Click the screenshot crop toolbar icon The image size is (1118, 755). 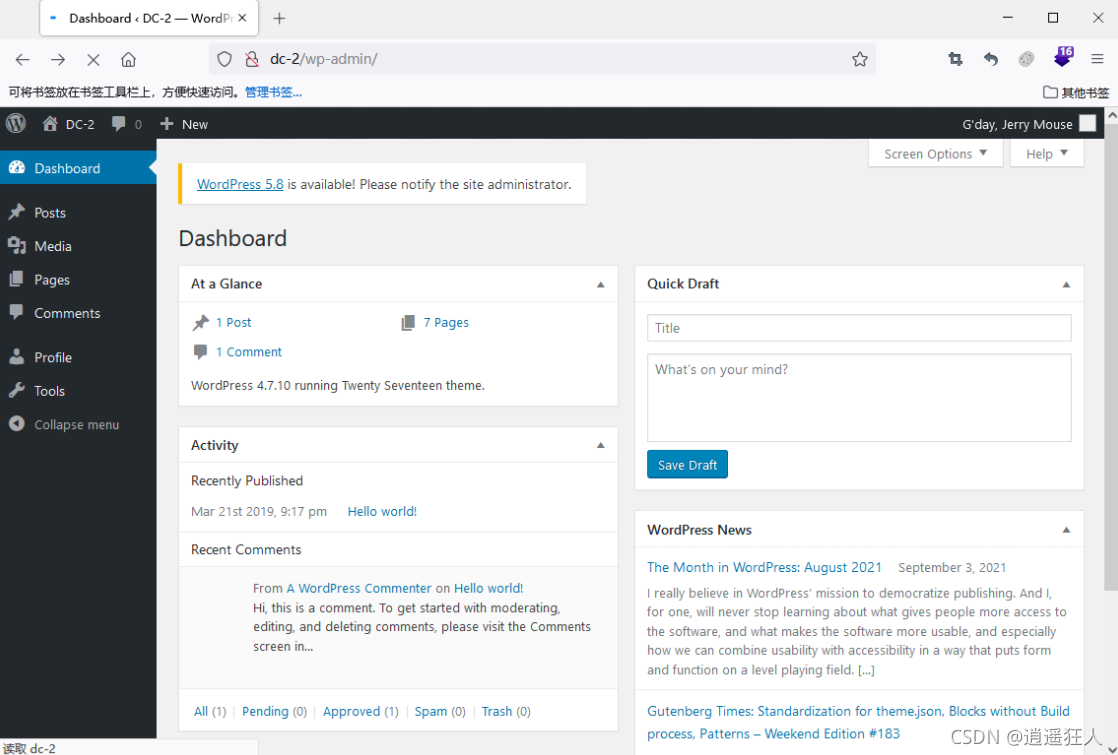[955, 59]
